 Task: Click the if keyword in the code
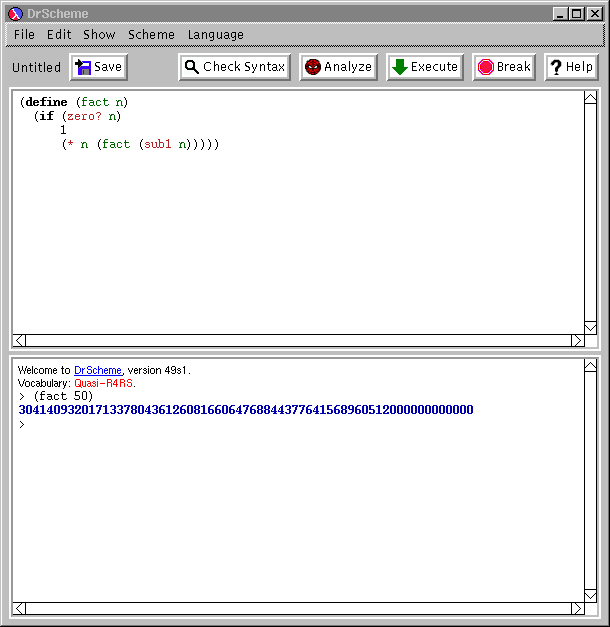(x=46, y=116)
